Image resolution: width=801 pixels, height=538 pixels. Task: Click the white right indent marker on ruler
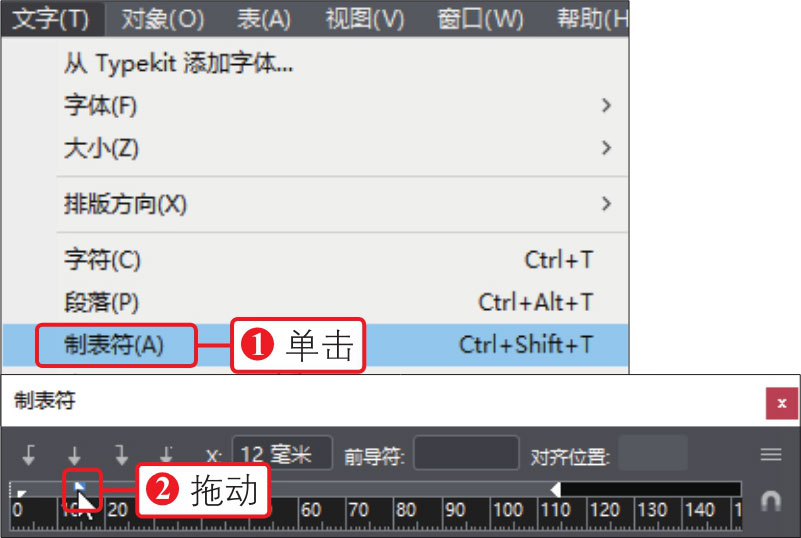click(556, 487)
